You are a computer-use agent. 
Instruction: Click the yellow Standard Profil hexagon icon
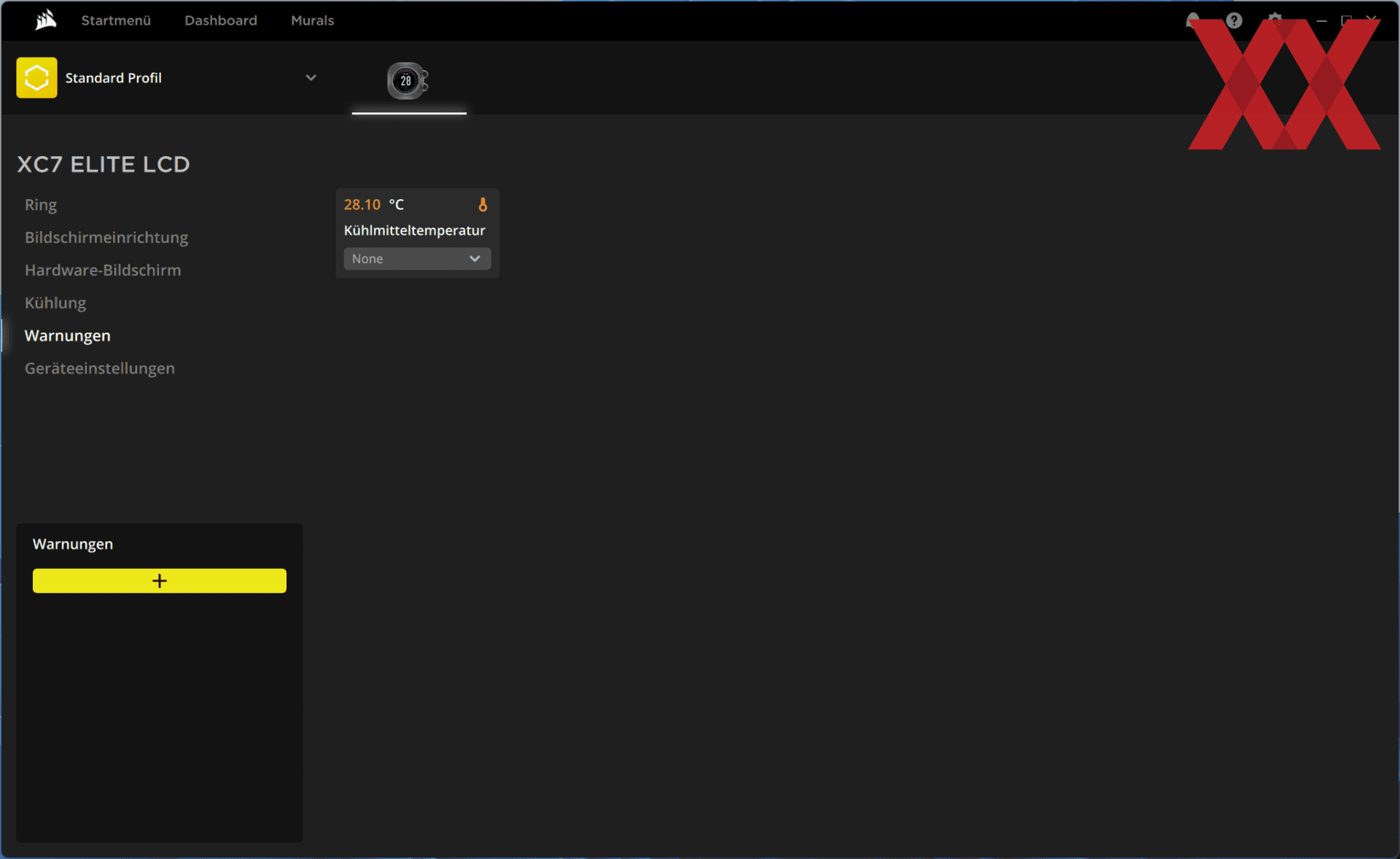36,77
